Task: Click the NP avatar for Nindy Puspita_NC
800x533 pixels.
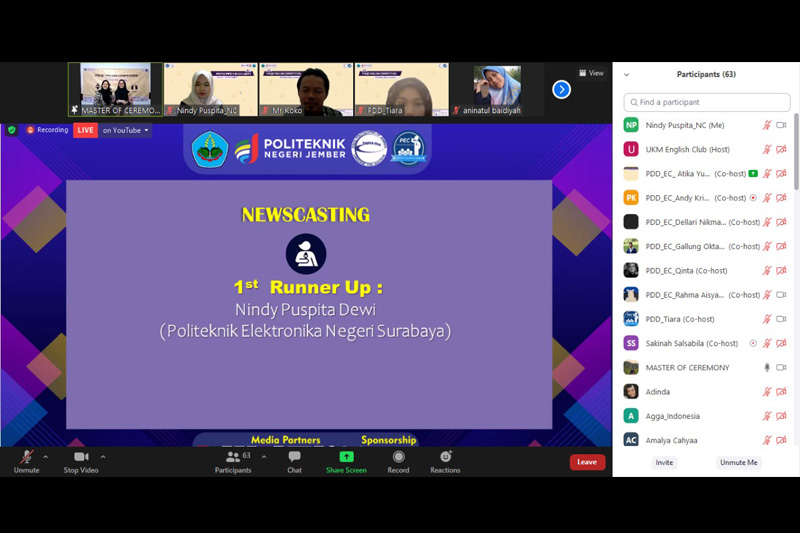Action: coord(631,125)
